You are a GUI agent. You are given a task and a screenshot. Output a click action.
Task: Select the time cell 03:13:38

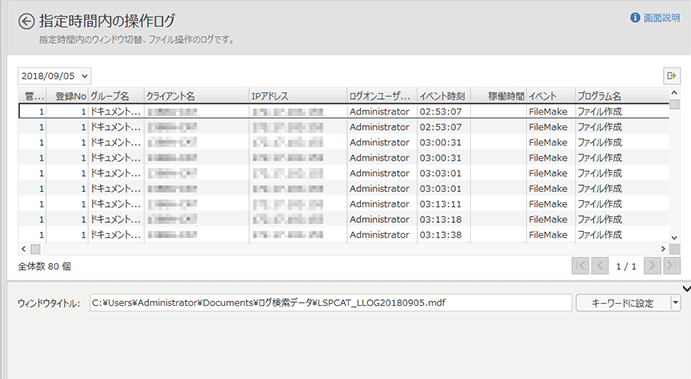click(443, 235)
